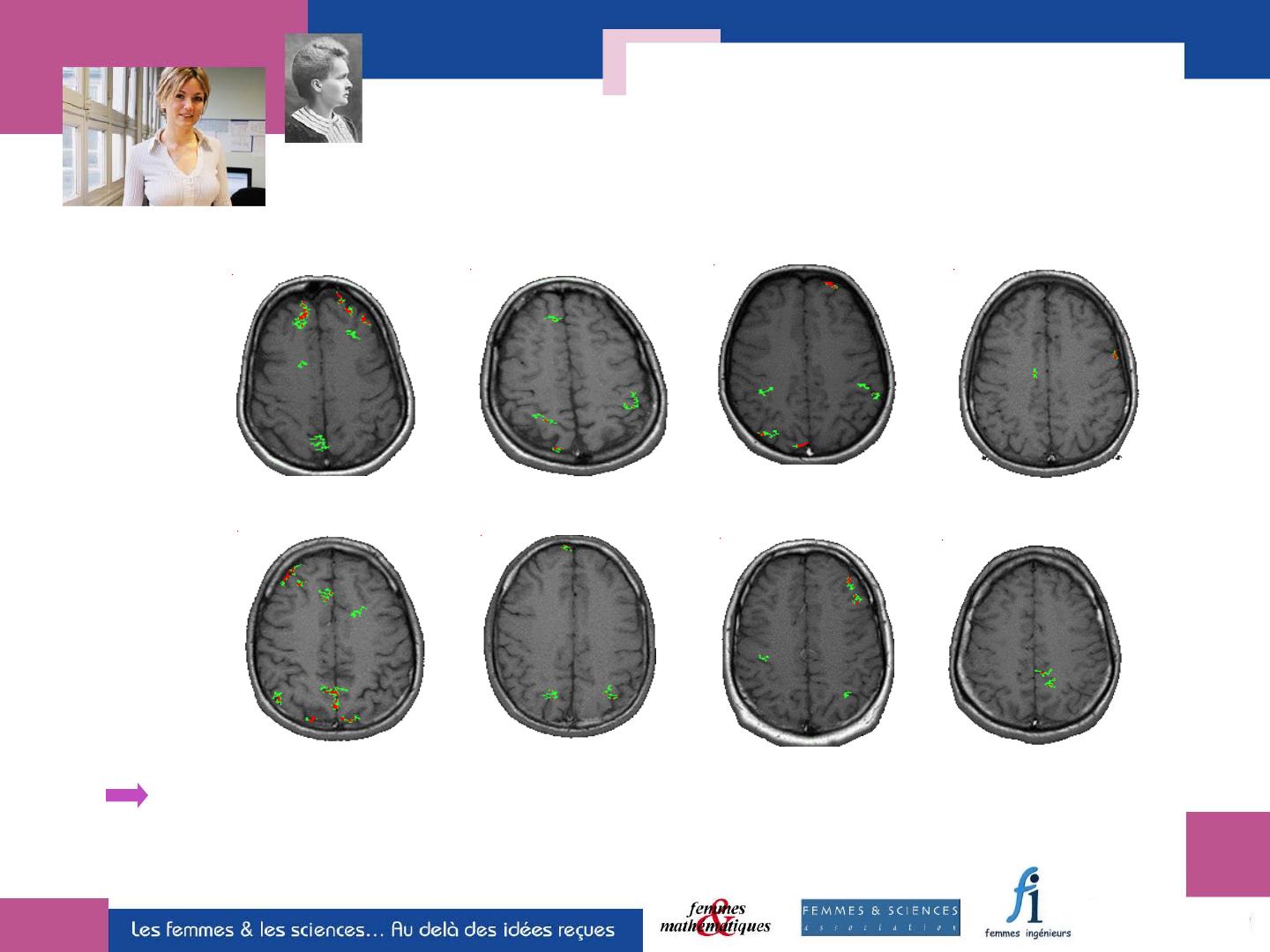
Task: Select the second brain scan in bottom row
Action: tap(571, 635)
